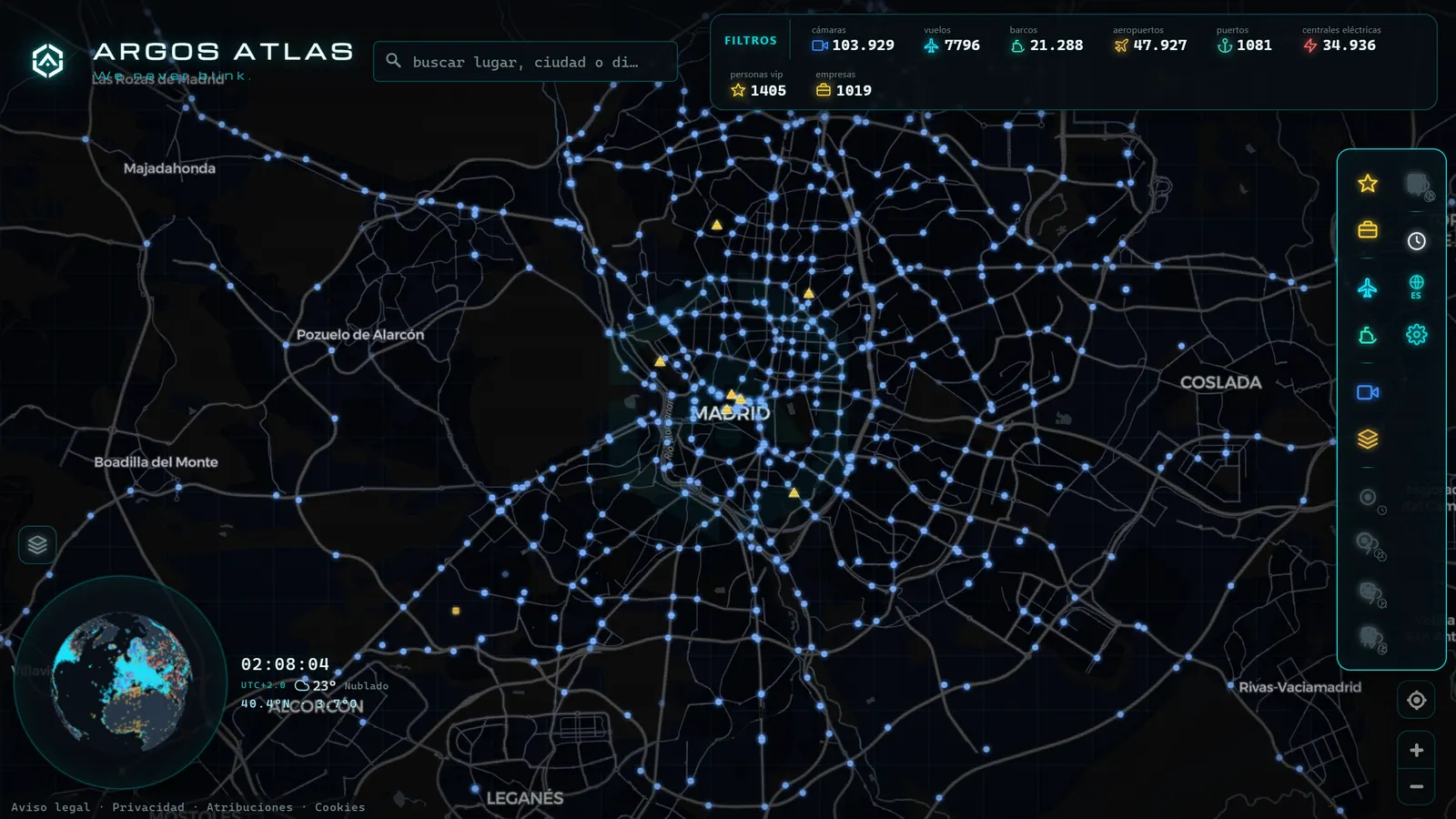
Task: Select the yellow star VIP icon in sidebar
Action: (x=1368, y=184)
